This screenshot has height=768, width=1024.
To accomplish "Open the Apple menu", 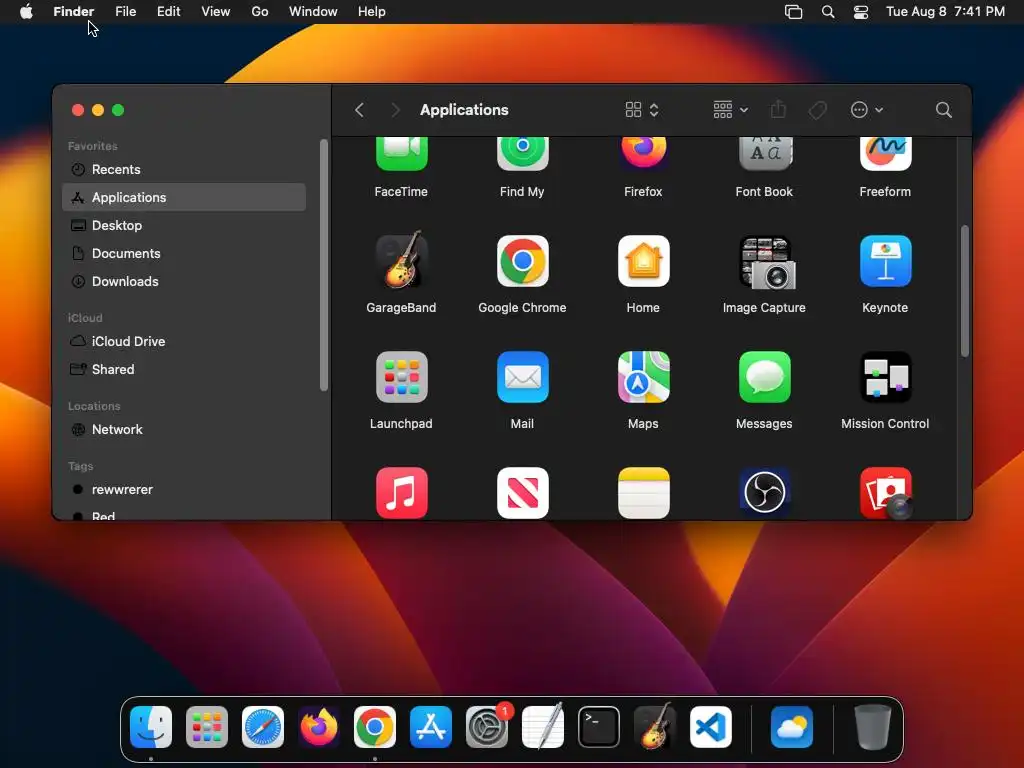I will (x=26, y=12).
